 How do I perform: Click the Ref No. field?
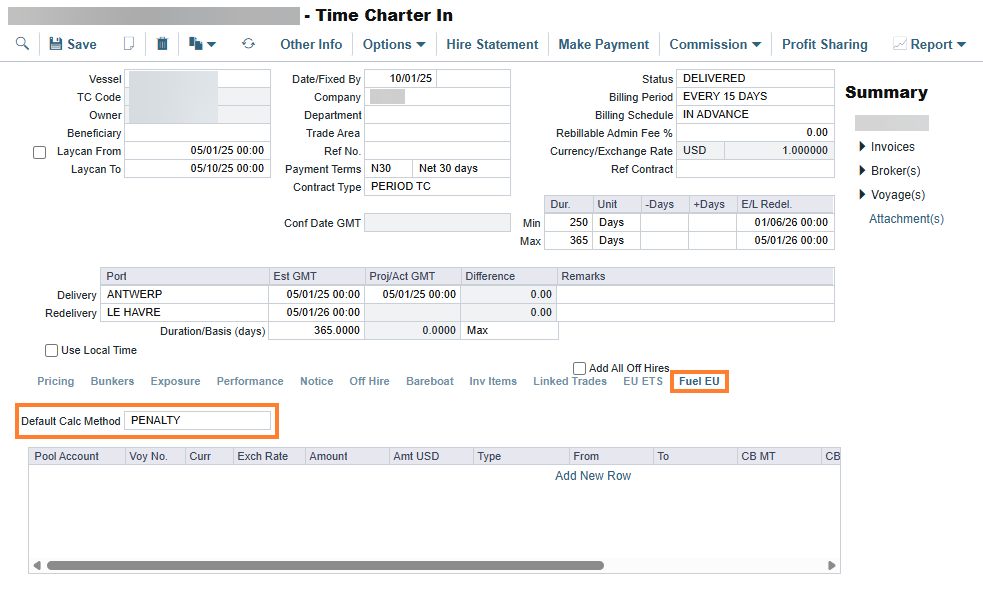438,151
